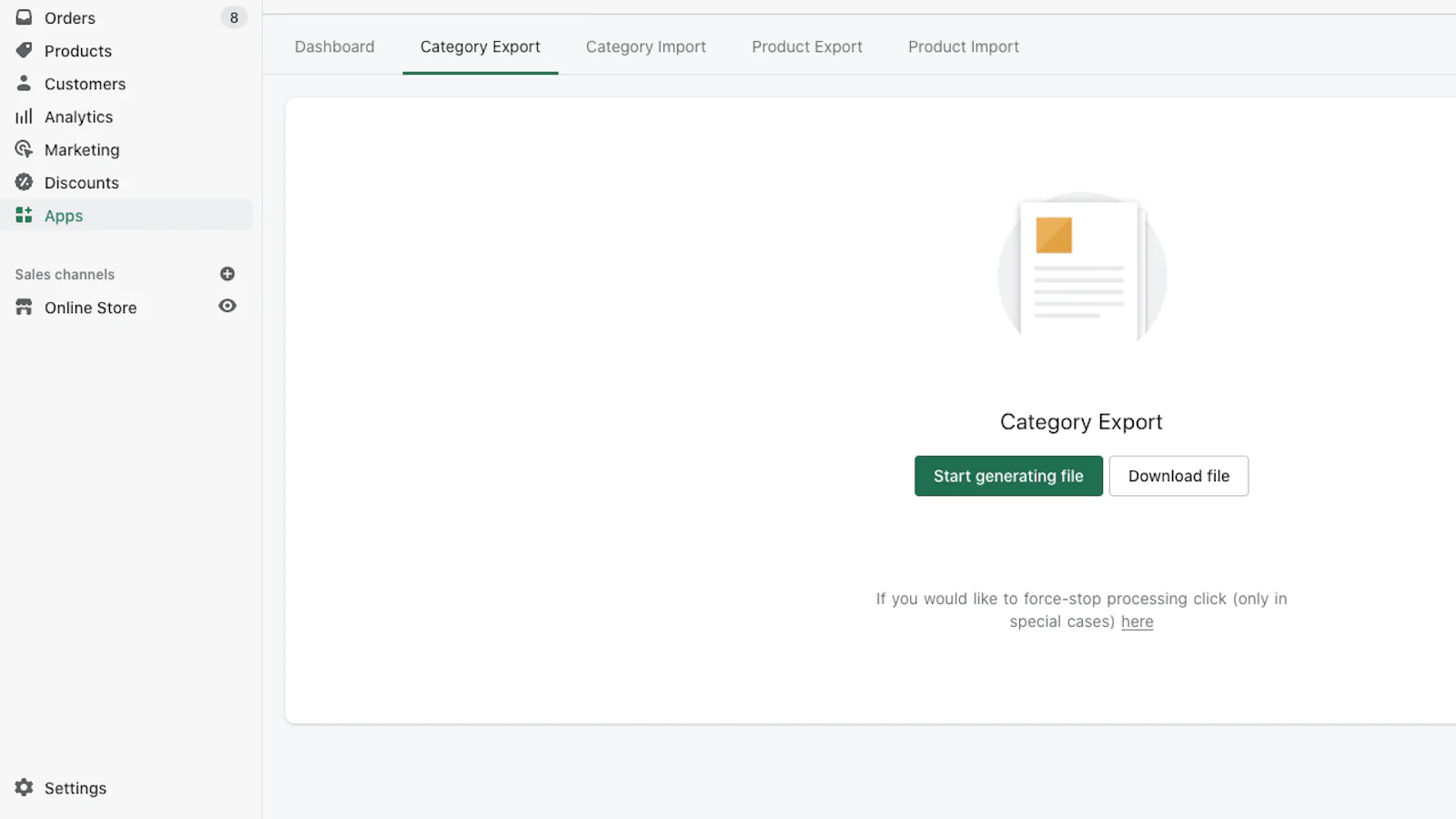Click the Products tag icon
Image resolution: width=1456 pixels, height=819 pixels.
(x=24, y=50)
